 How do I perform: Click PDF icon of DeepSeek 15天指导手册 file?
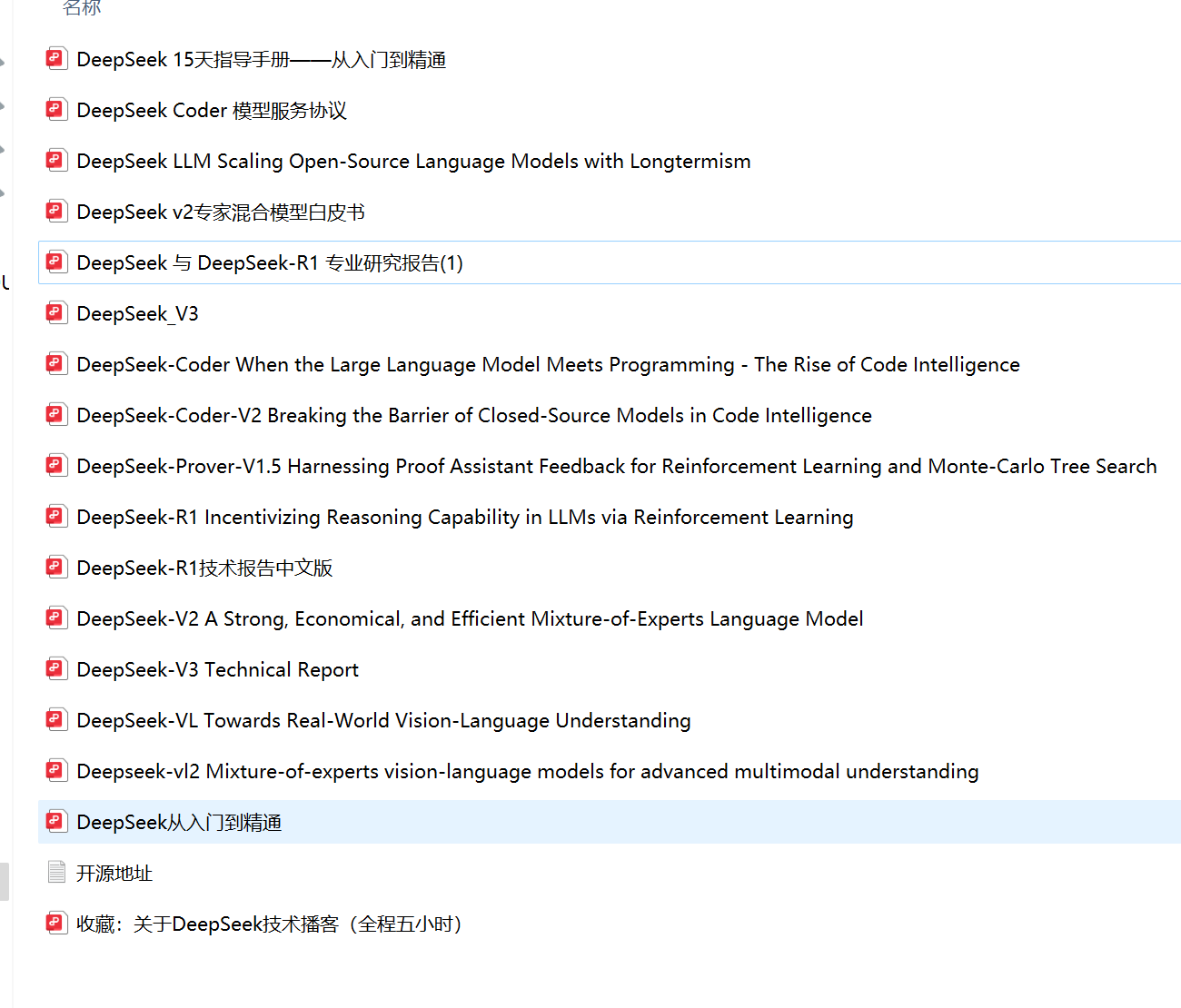point(56,59)
